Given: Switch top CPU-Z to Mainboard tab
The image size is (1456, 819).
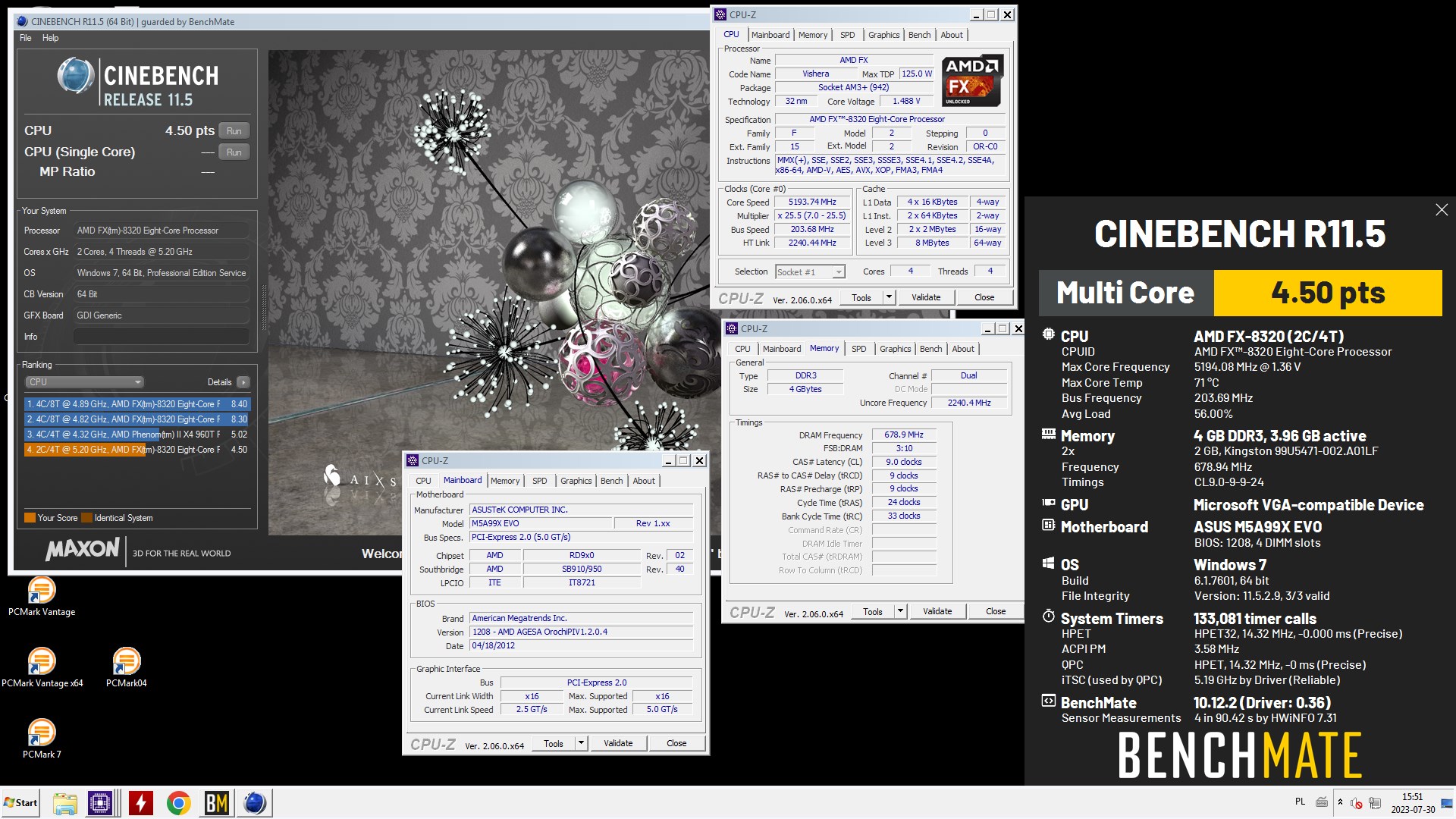Looking at the screenshot, I should [770, 35].
